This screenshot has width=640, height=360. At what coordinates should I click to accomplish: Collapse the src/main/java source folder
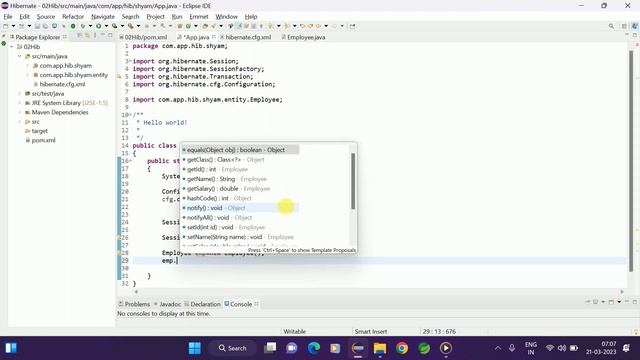[20, 56]
